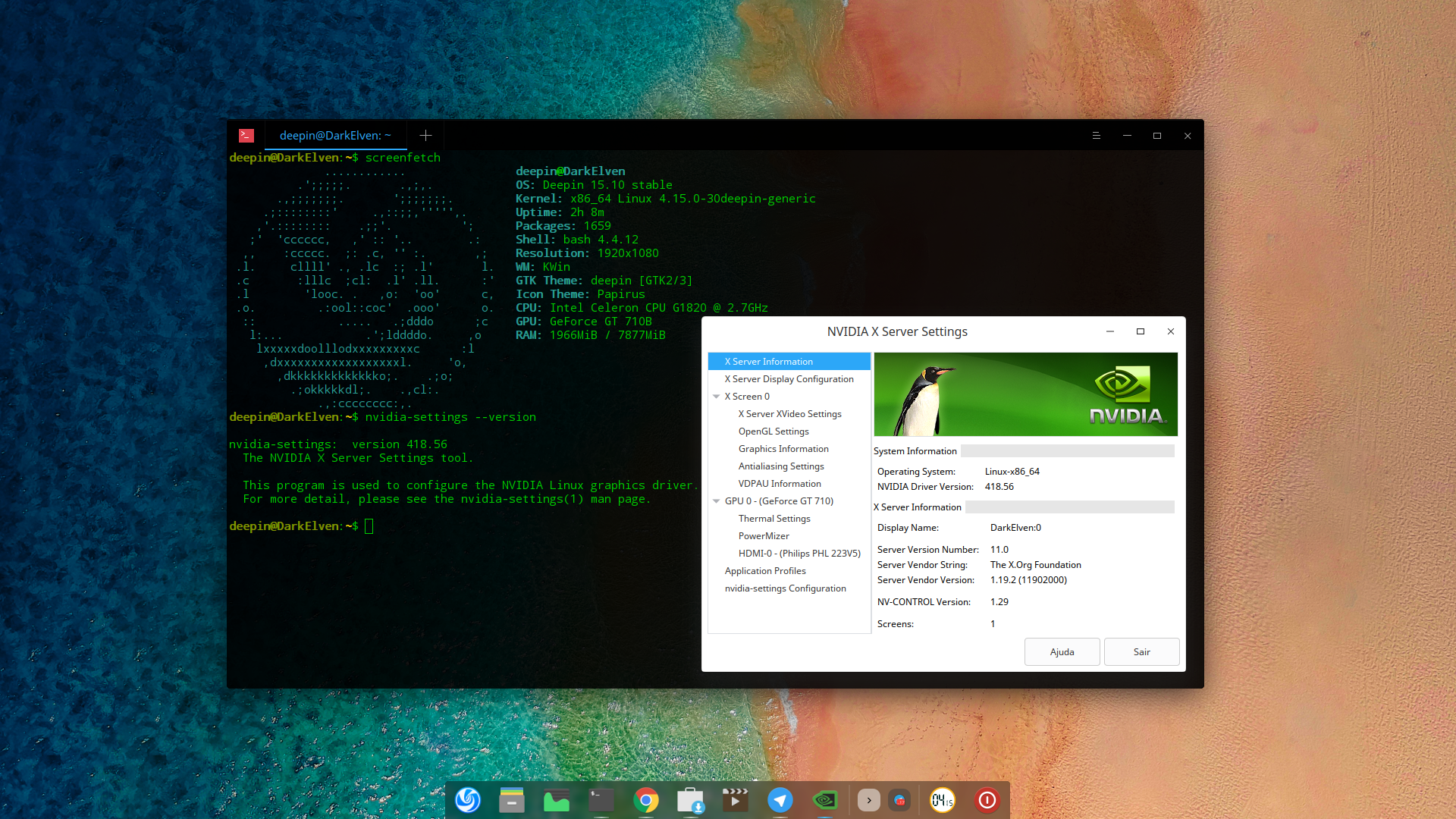
Task: Select PowerMizer in the settings tree
Action: [x=764, y=536]
